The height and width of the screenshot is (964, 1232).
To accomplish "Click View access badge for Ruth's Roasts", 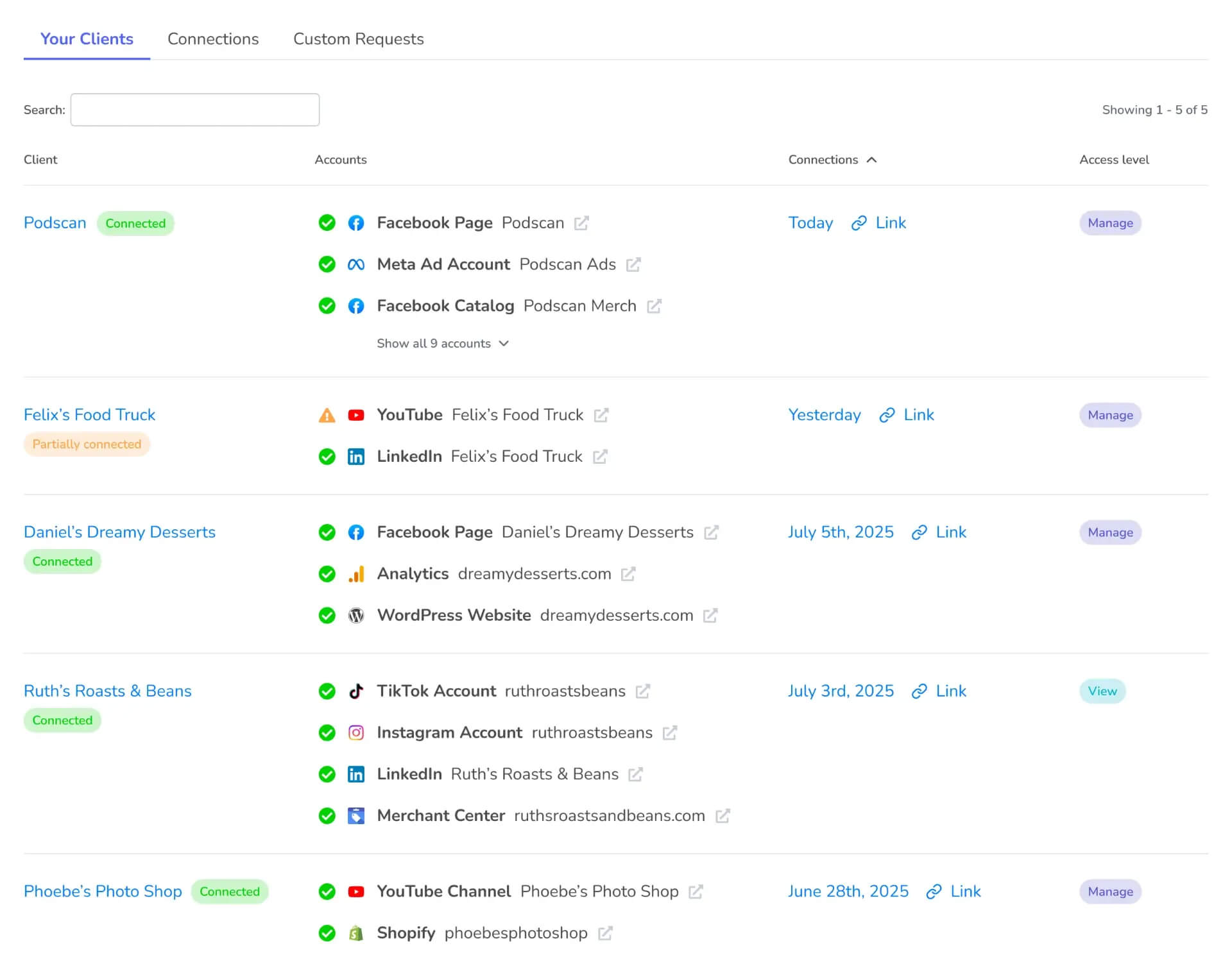I will click(1102, 691).
